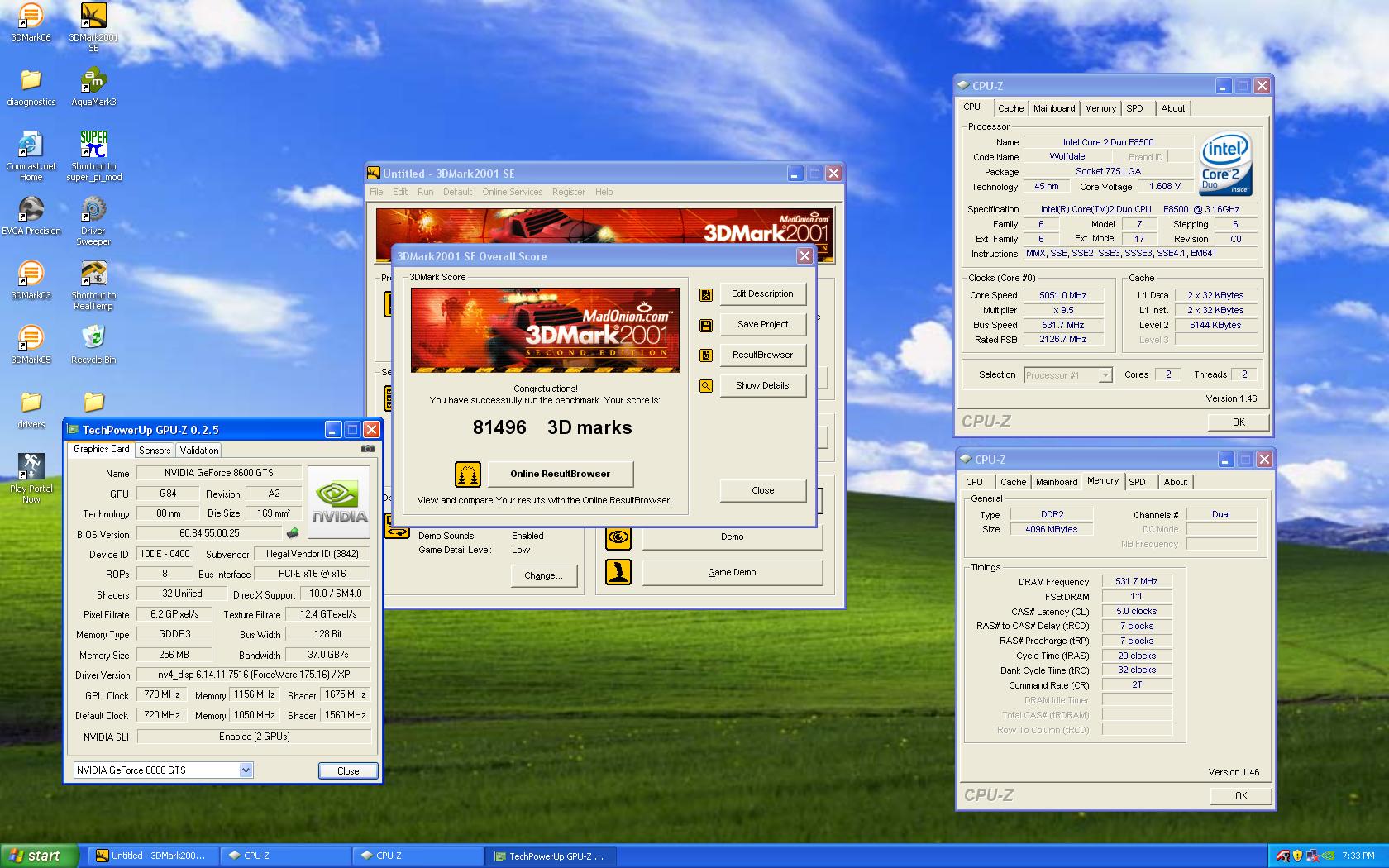Click the Show Details magnifier icon
This screenshot has width=1389, height=868.
coord(706,386)
